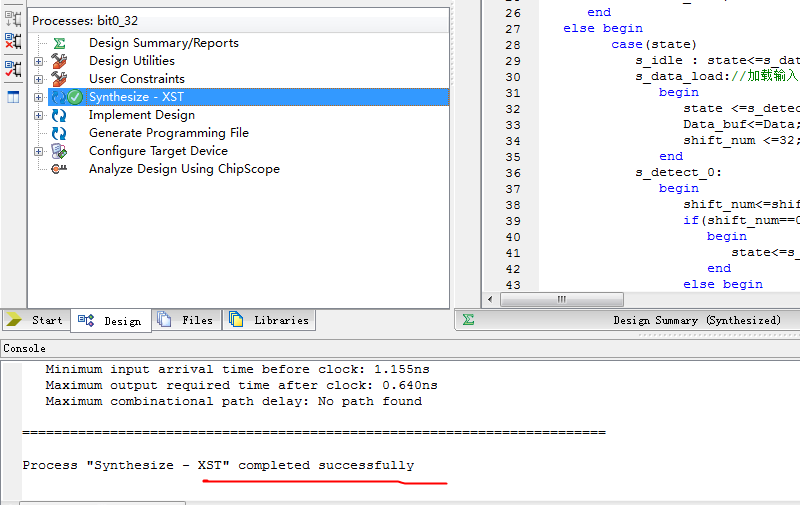Viewport: 800px width, 505px height.
Task: Expand the Configure Target Device node
Action: click(39, 151)
